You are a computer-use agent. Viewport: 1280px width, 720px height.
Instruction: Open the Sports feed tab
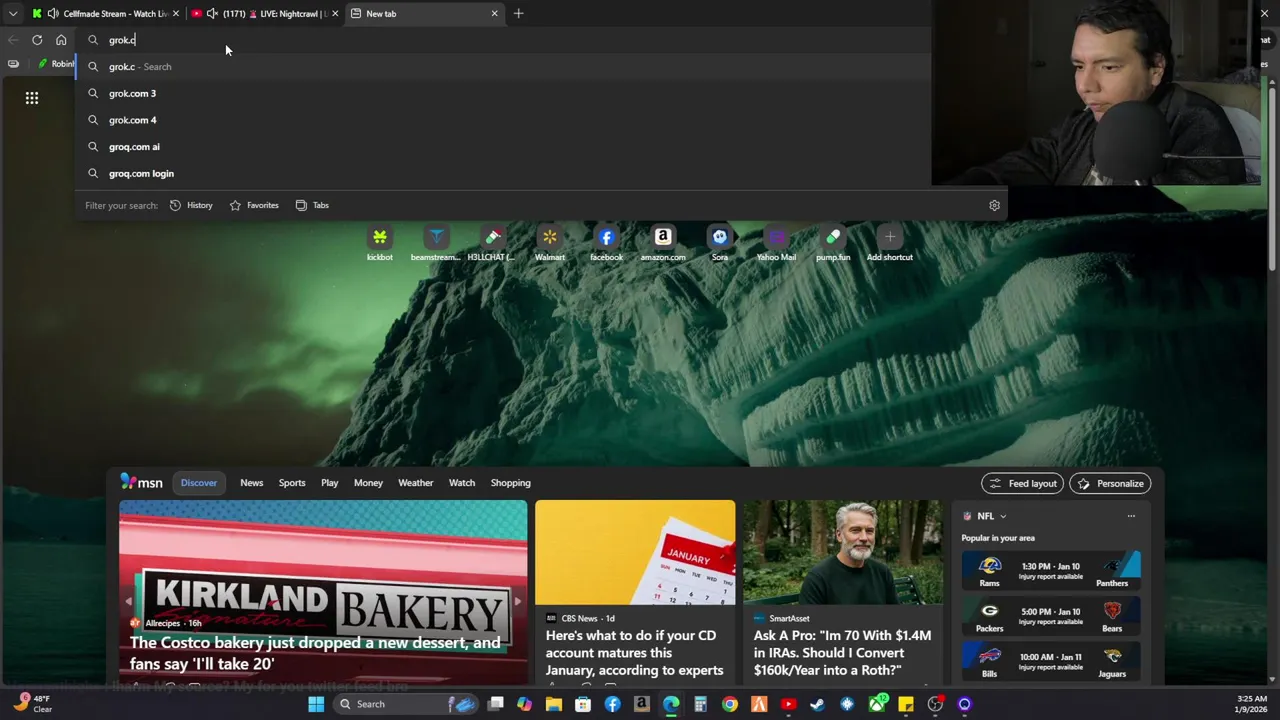coord(292,483)
